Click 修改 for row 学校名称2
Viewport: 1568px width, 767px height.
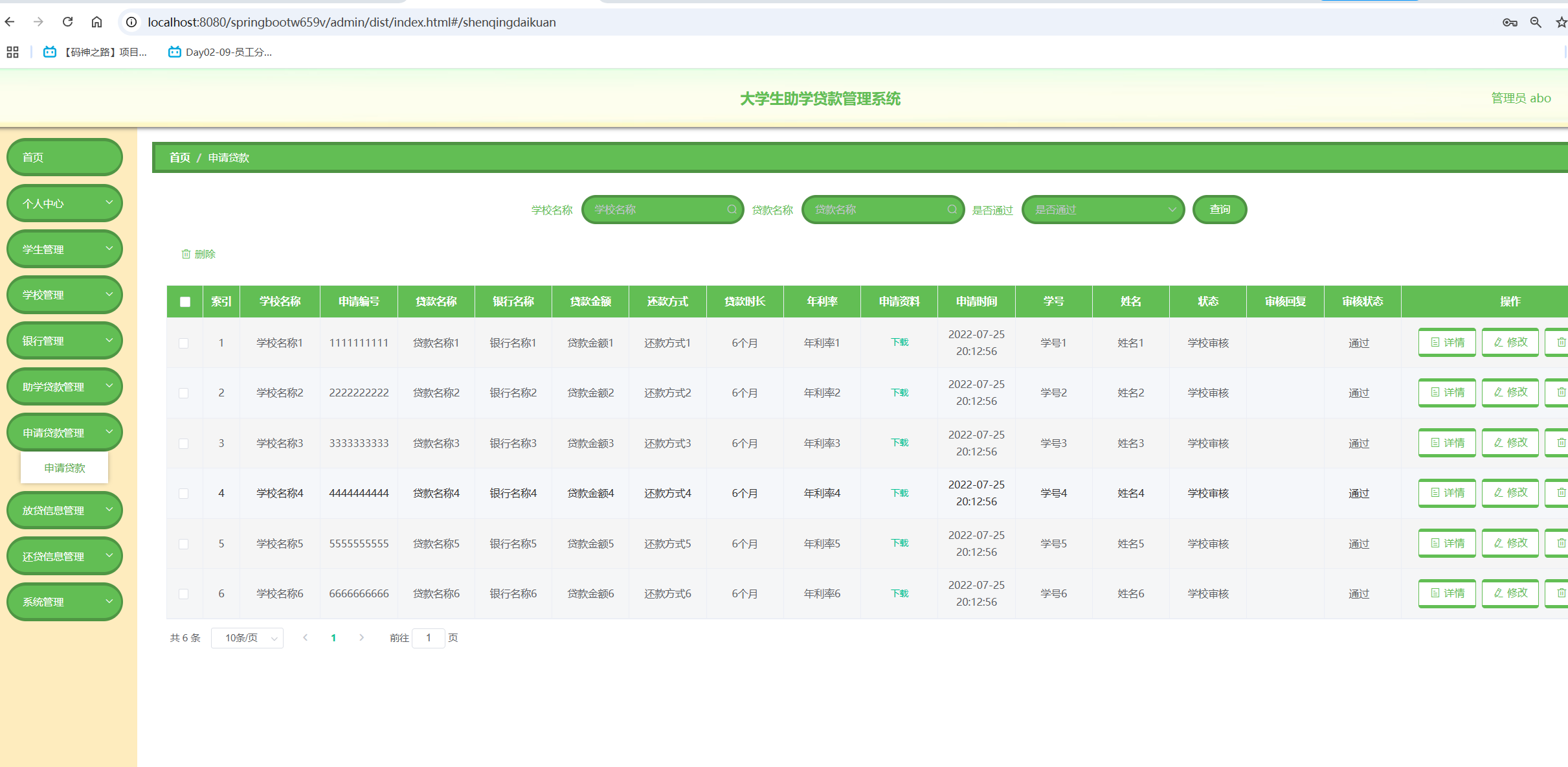coord(1510,393)
